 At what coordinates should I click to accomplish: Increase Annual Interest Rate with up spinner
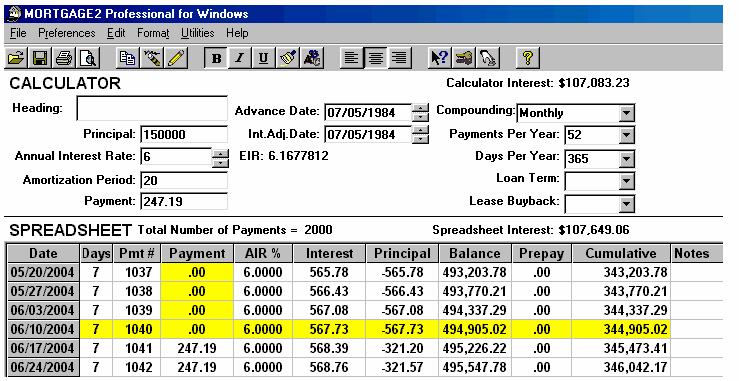[x=221, y=153]
